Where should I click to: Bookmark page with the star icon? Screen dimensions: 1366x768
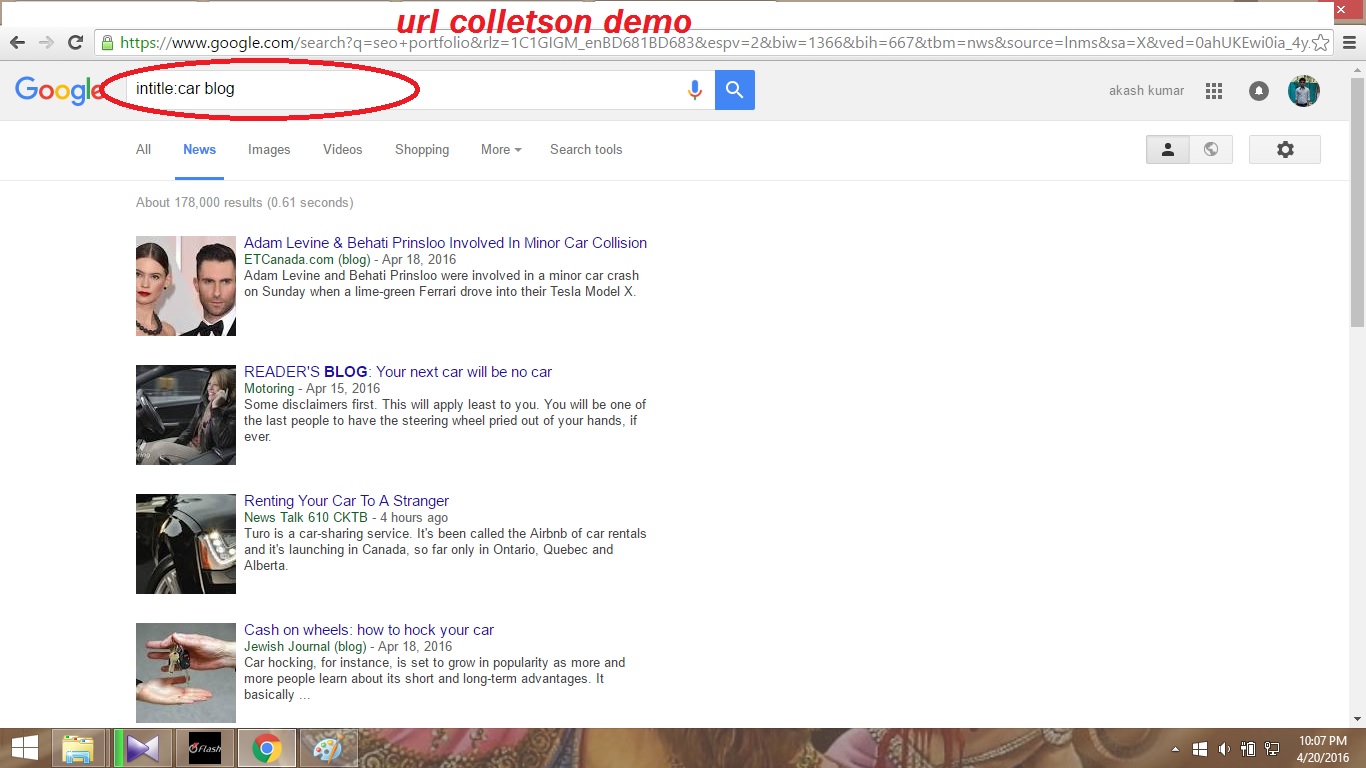pyautogui.click(x=1321, y=42)
